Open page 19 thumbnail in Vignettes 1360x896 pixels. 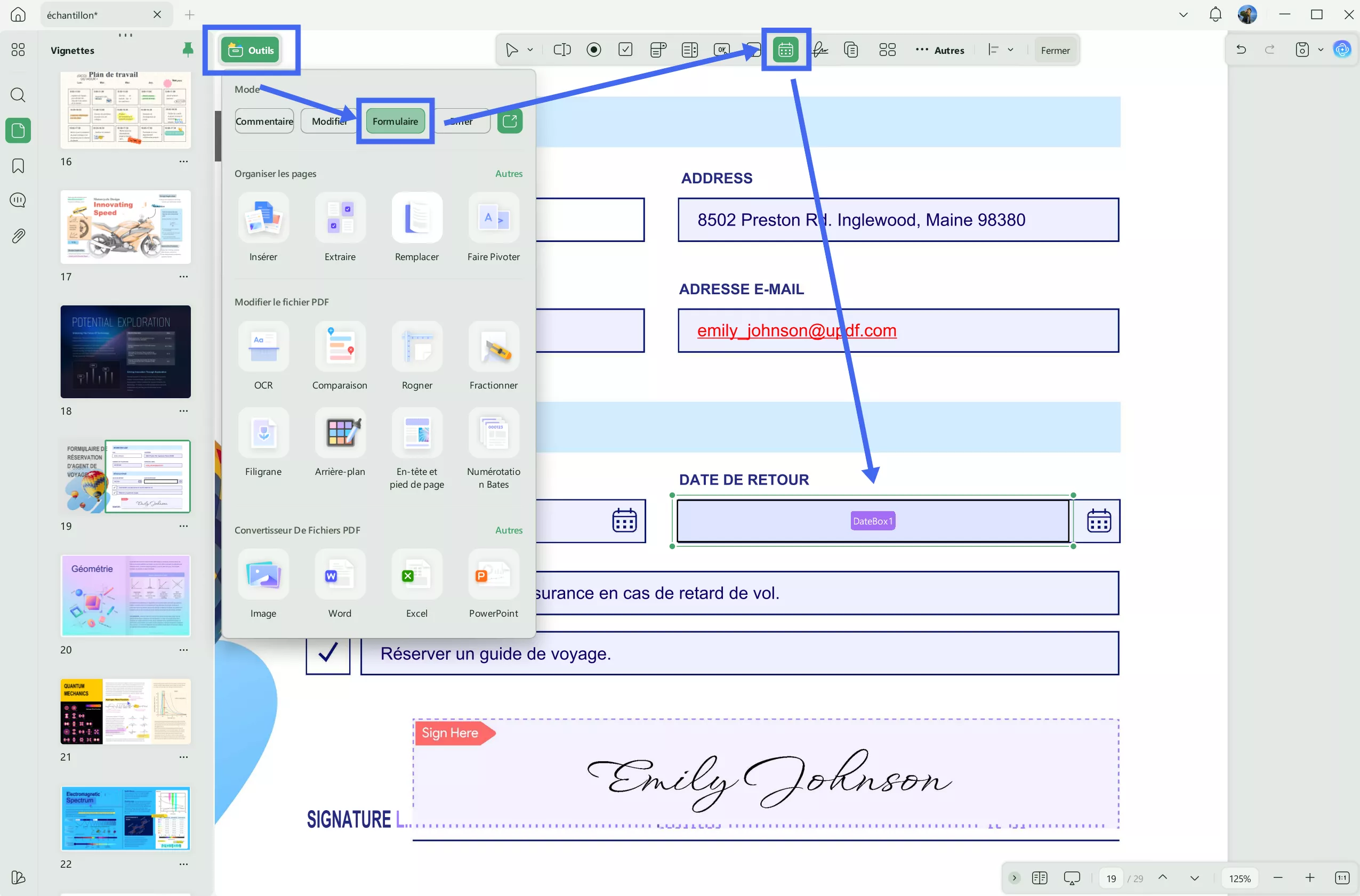pos(126,477)
